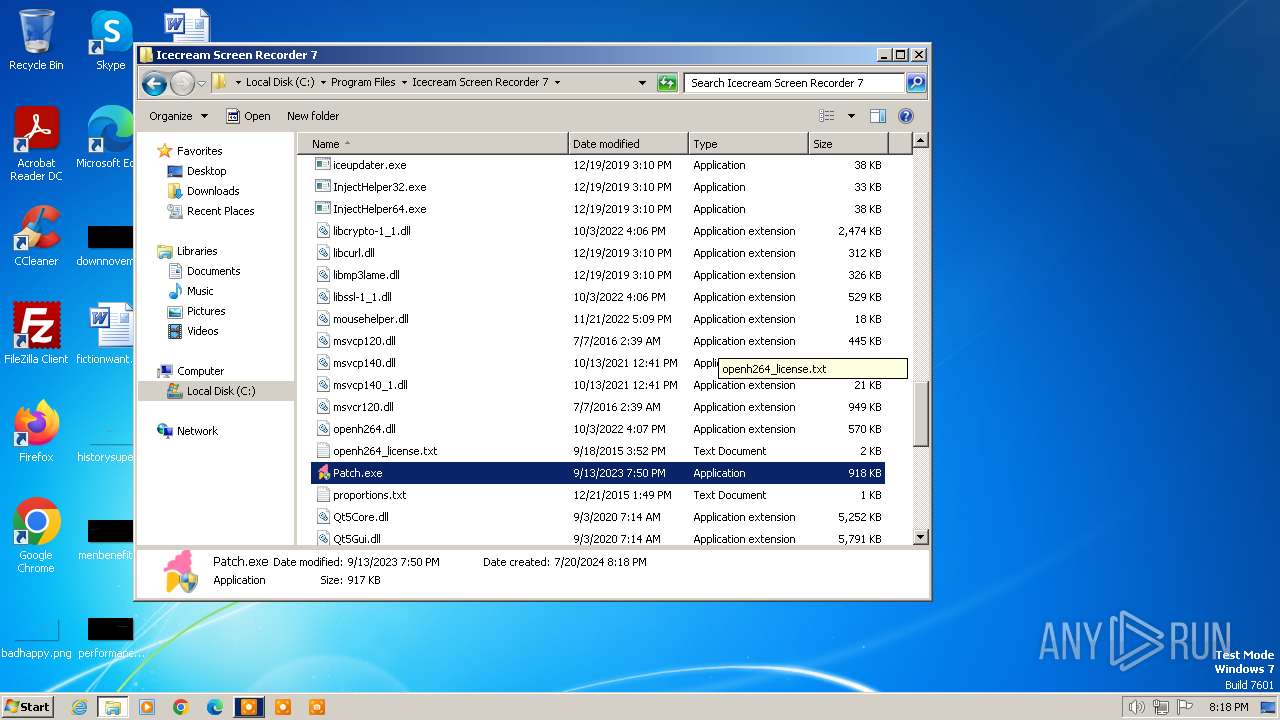Open Microsoft Edge from the taskbar
1280x720 pixels.
(215, 707)
